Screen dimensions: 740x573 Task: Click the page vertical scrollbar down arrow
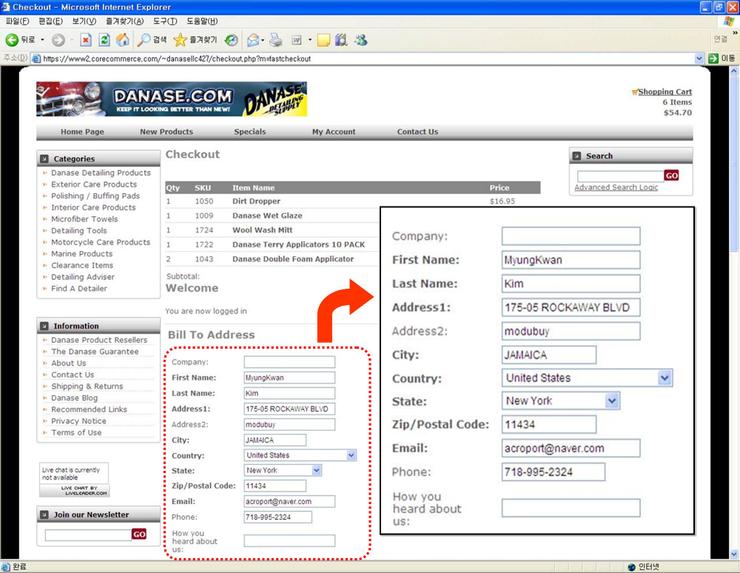click(734, 554)
